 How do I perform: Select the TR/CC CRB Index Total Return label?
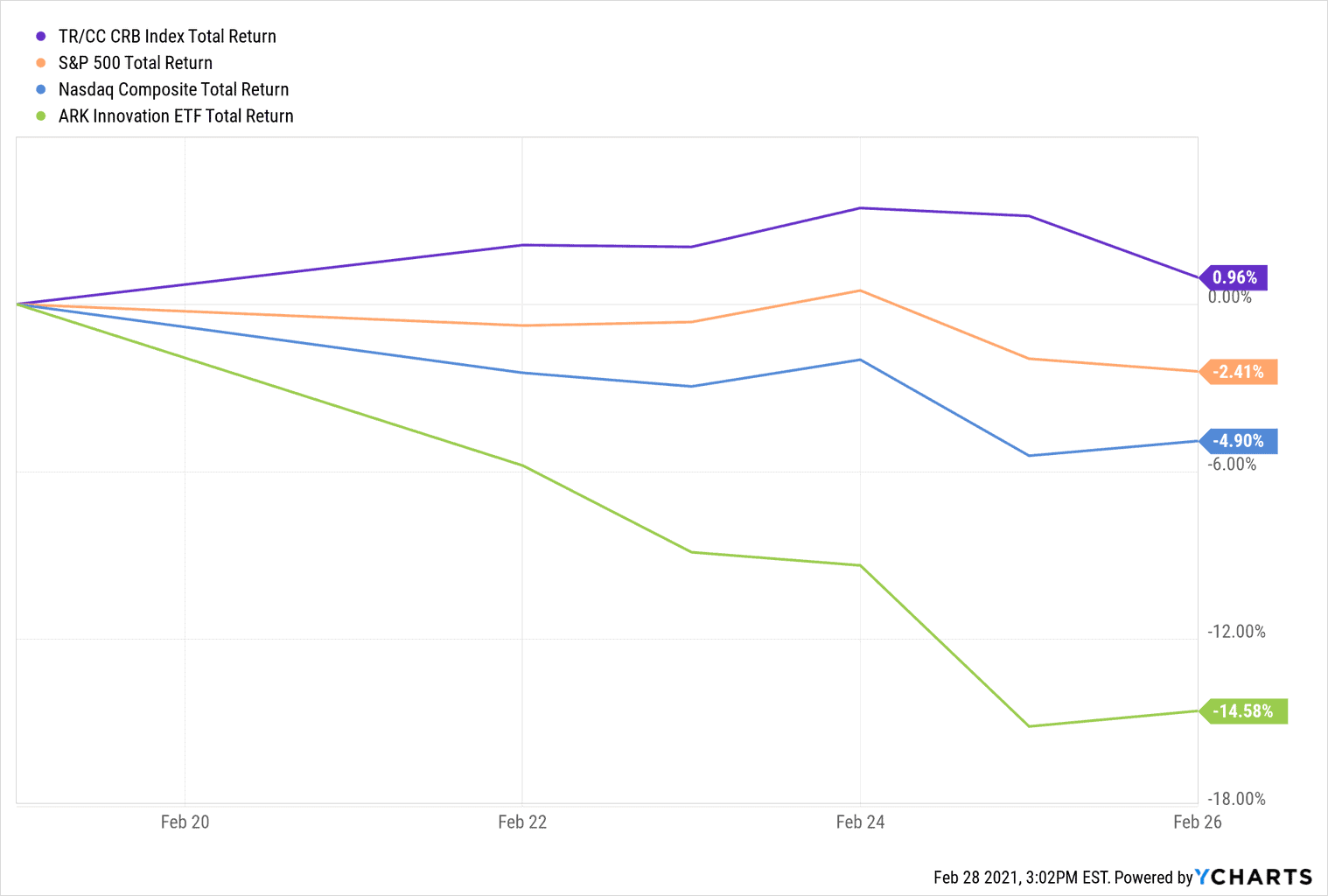167,37
